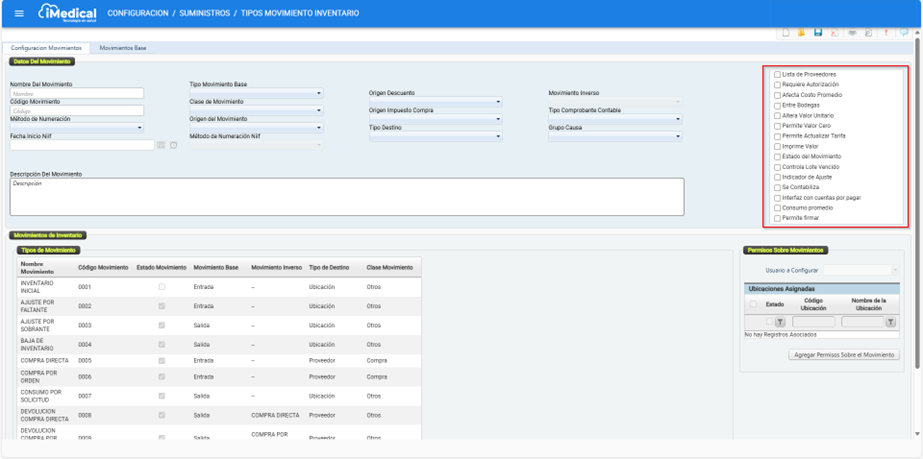This screenshot has width=923, height=459.
Task: Open calendar picker for Fecha Inicio Niif
Action: (x=161, y=145)
